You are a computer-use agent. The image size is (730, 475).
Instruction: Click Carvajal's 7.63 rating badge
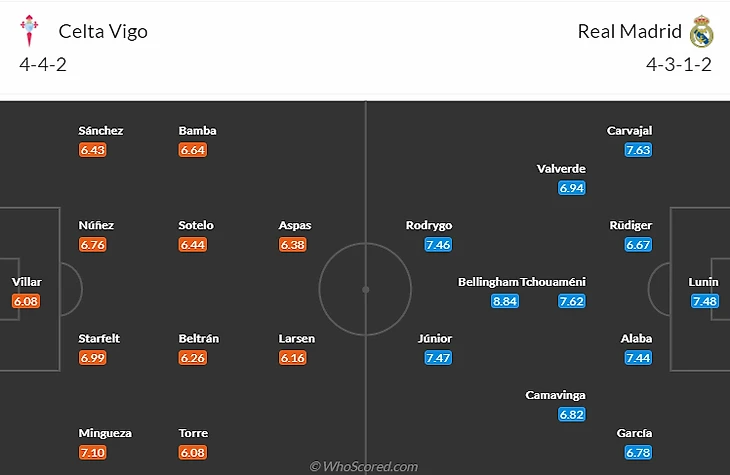(638, 150)
